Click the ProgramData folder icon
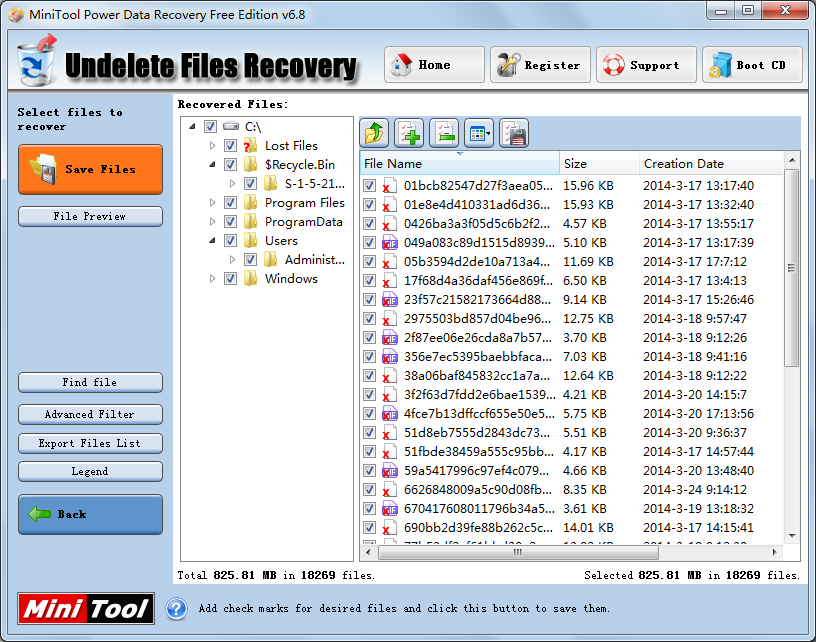This screenshot has width=816, height=642. (x=250, y=222)
